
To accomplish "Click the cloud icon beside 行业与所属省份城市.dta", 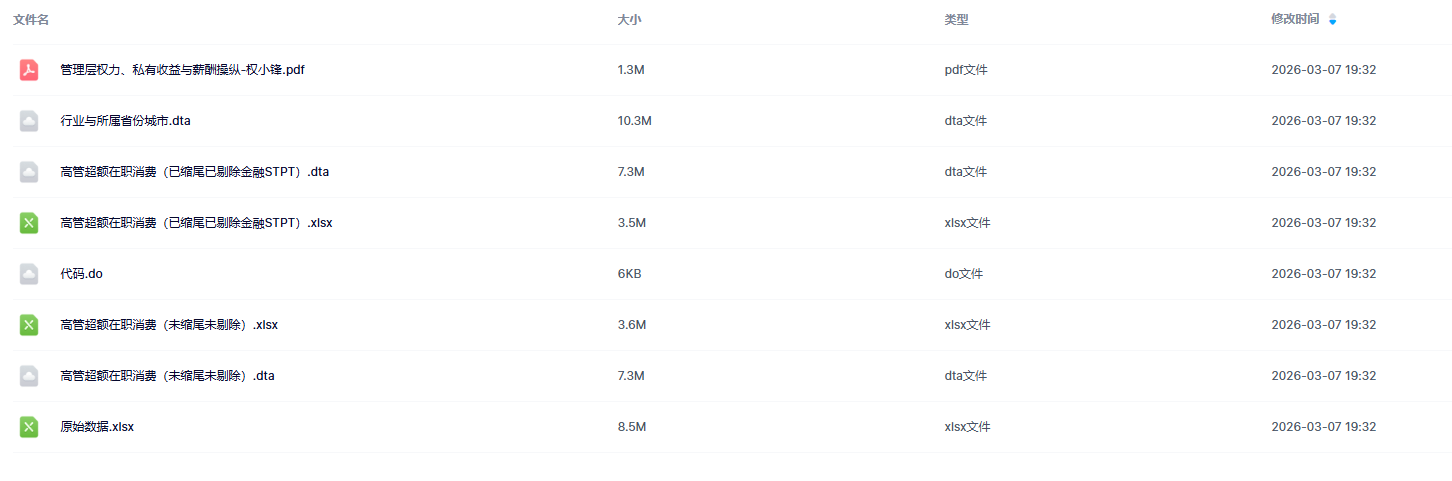I will pyautogui.click(x=29, y=121).
